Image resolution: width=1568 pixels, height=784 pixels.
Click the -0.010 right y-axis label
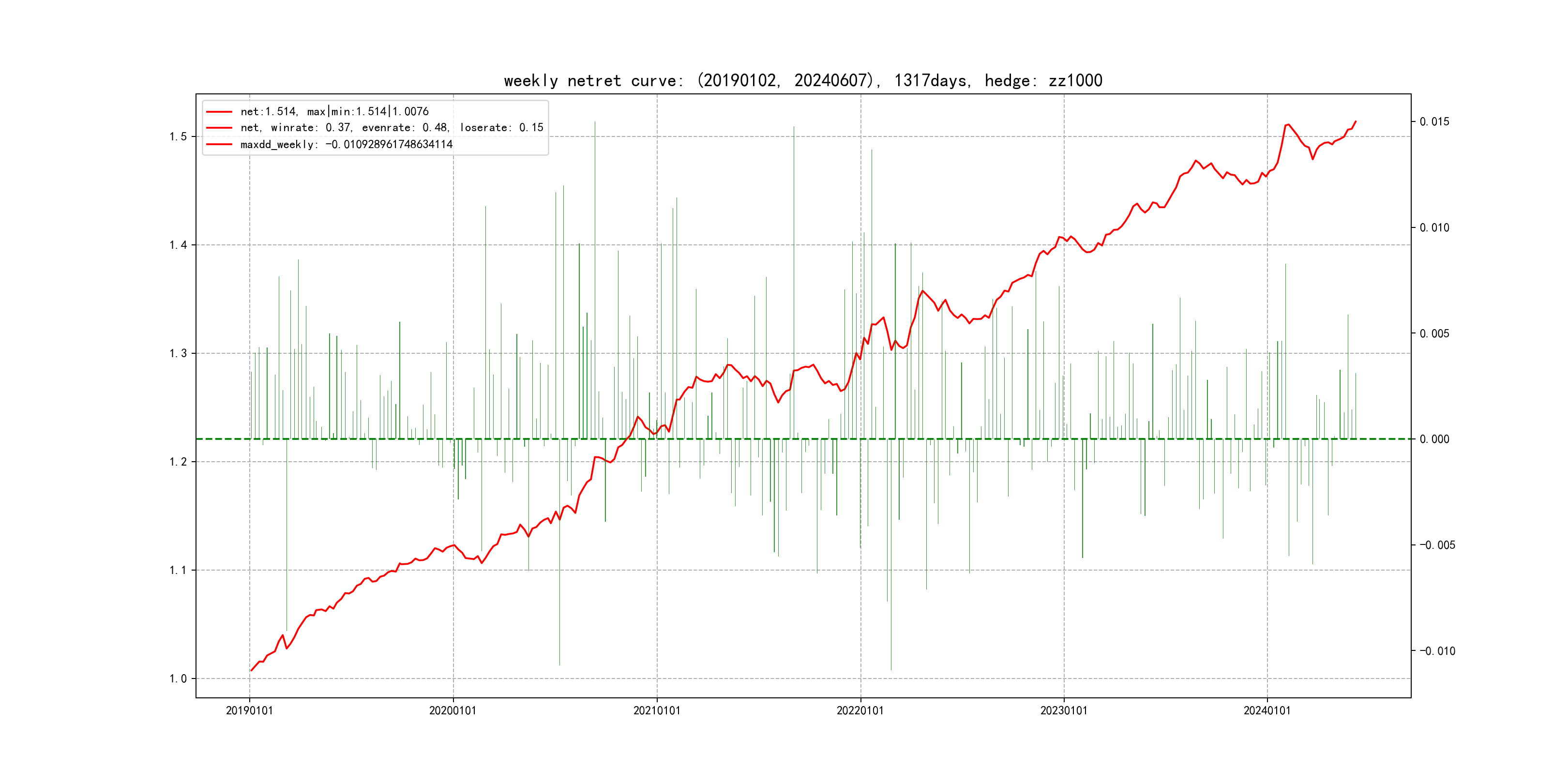(1437, 651)
